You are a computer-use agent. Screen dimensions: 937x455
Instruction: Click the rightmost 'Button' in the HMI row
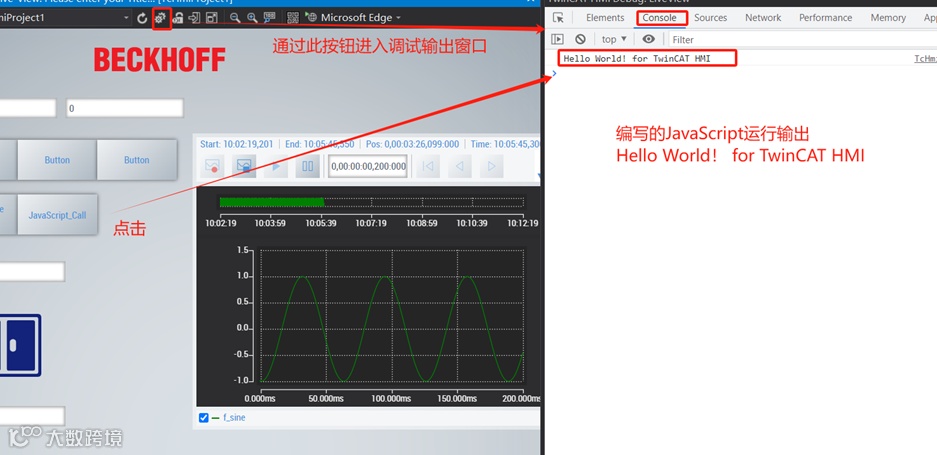point(137,160)
